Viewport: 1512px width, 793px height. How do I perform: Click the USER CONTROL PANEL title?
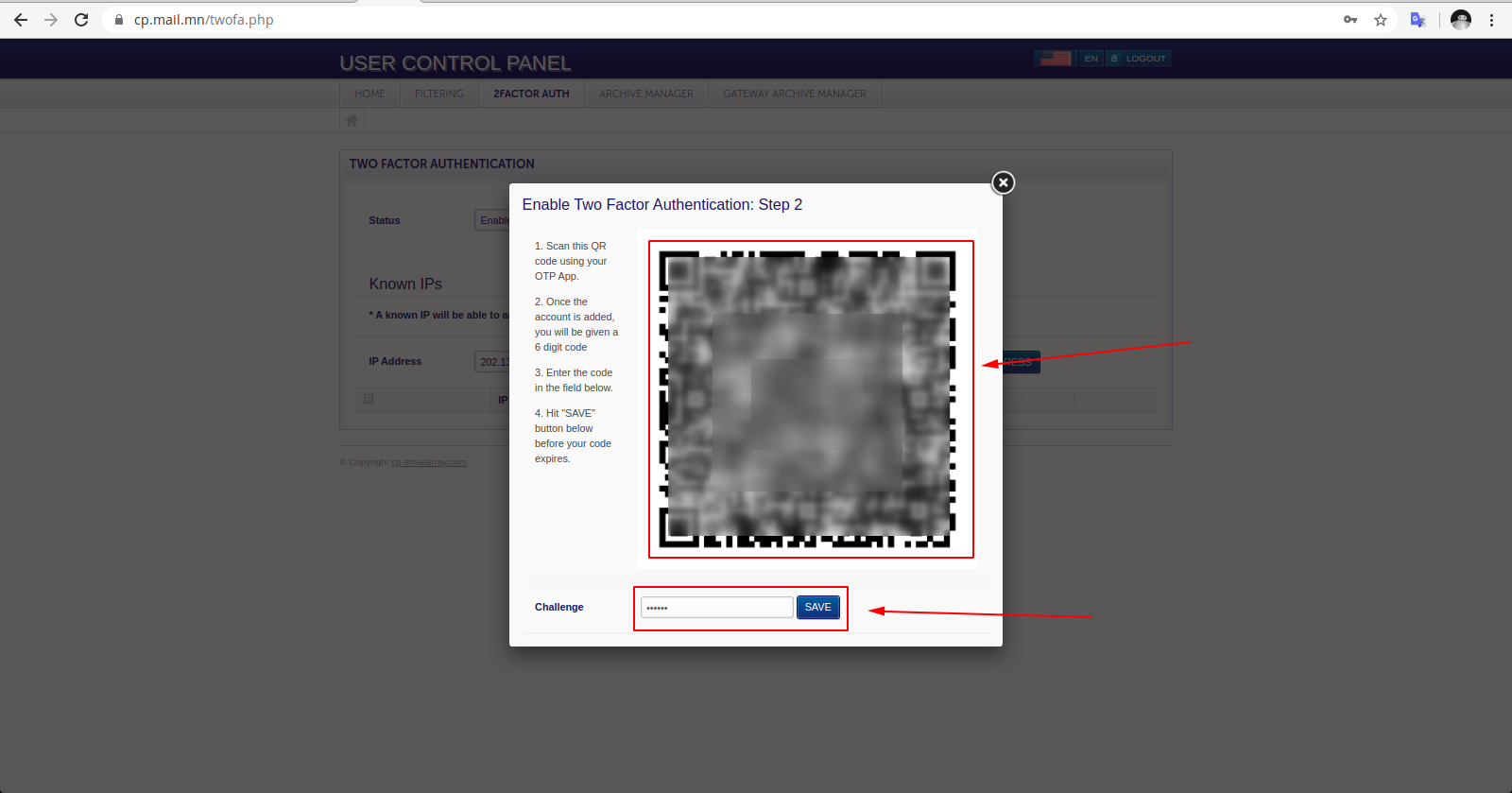[x=455, y=63]
